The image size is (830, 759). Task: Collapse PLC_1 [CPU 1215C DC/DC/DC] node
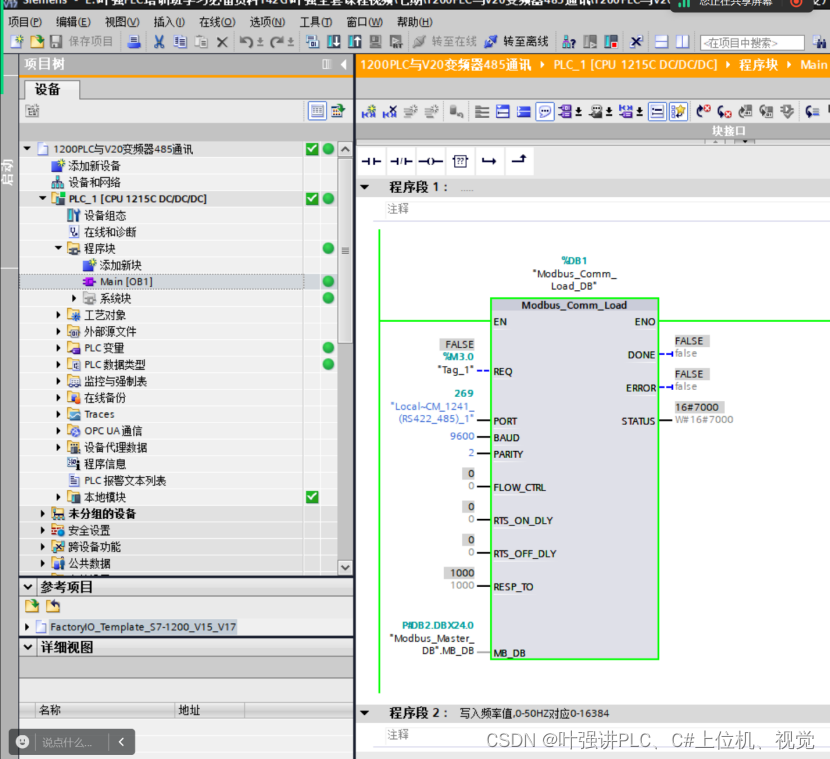[43, 198]
